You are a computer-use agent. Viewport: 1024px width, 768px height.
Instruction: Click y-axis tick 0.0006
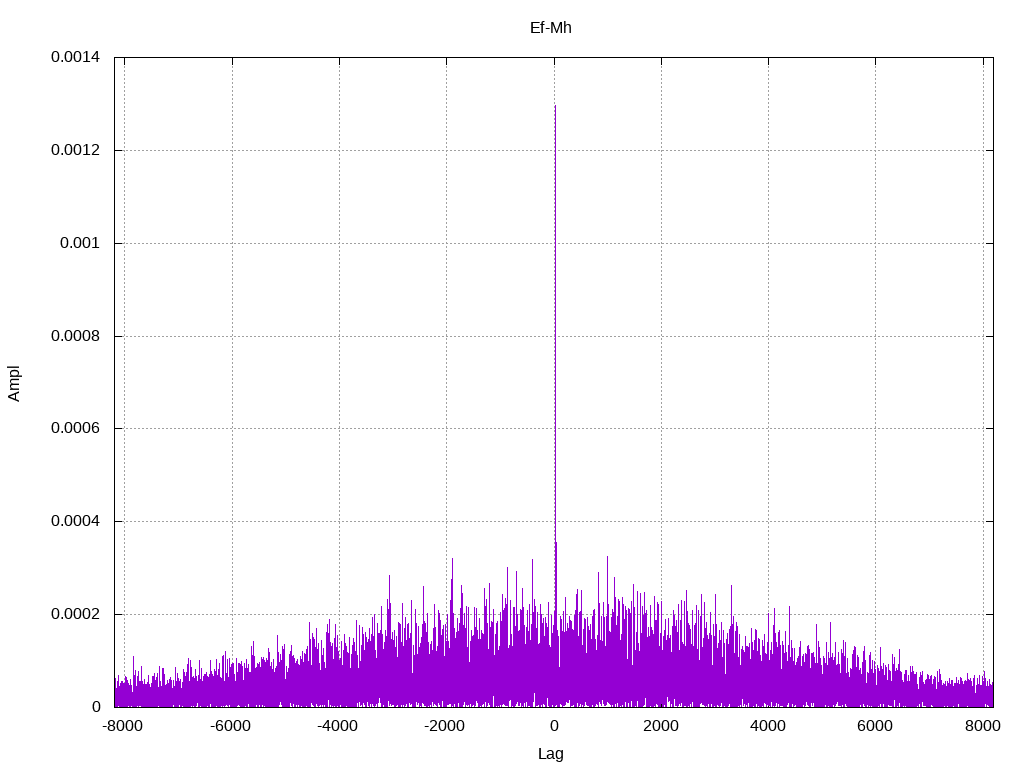tap(76, 428)
